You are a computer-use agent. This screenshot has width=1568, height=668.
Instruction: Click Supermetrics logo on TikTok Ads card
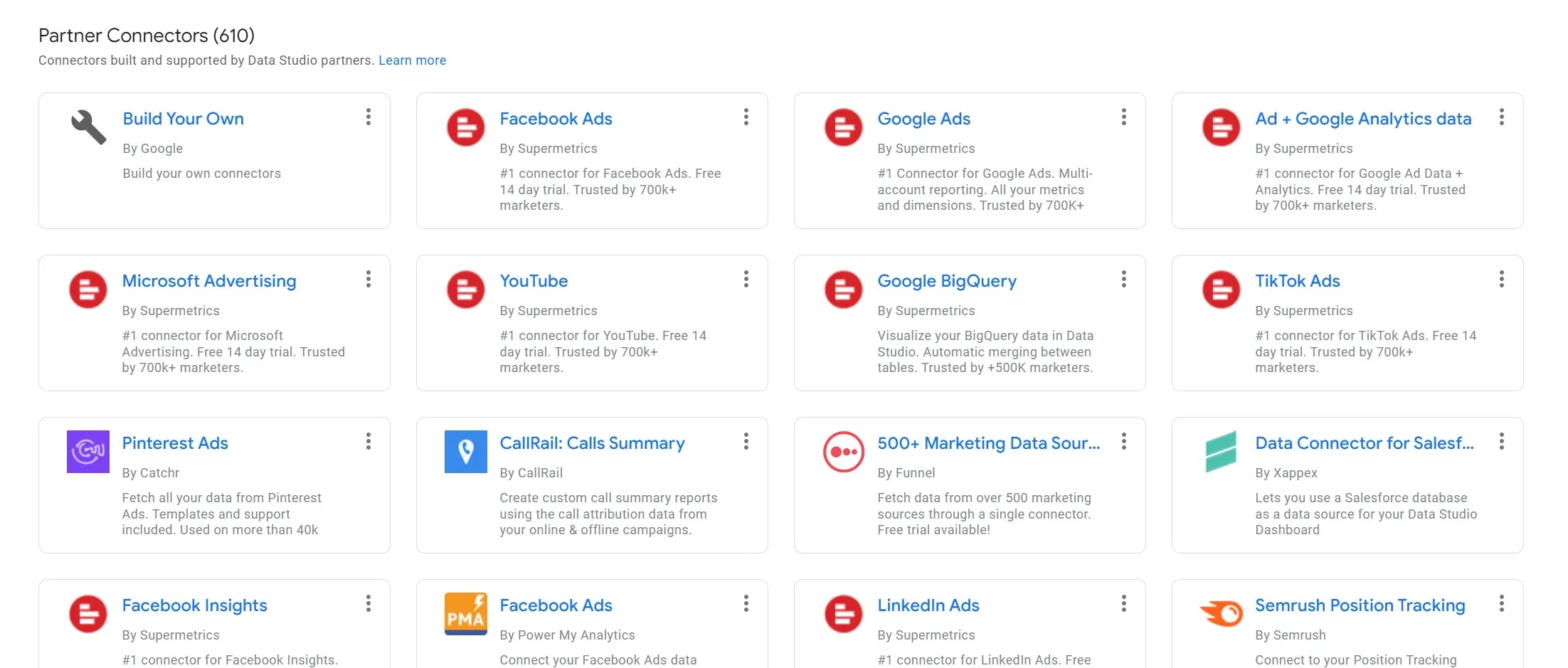pyautogui.click(x=1222, y=290)
